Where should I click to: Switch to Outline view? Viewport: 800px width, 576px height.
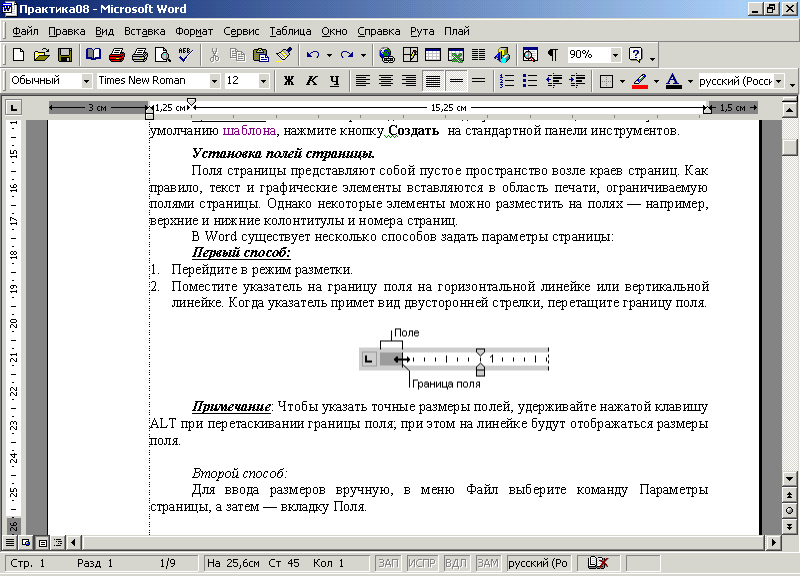coord(58,542)
